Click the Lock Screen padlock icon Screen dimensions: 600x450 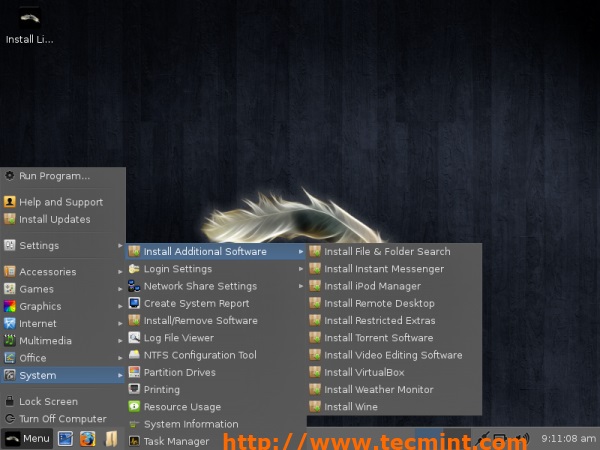pyautogui.click(x=10, y=401)
